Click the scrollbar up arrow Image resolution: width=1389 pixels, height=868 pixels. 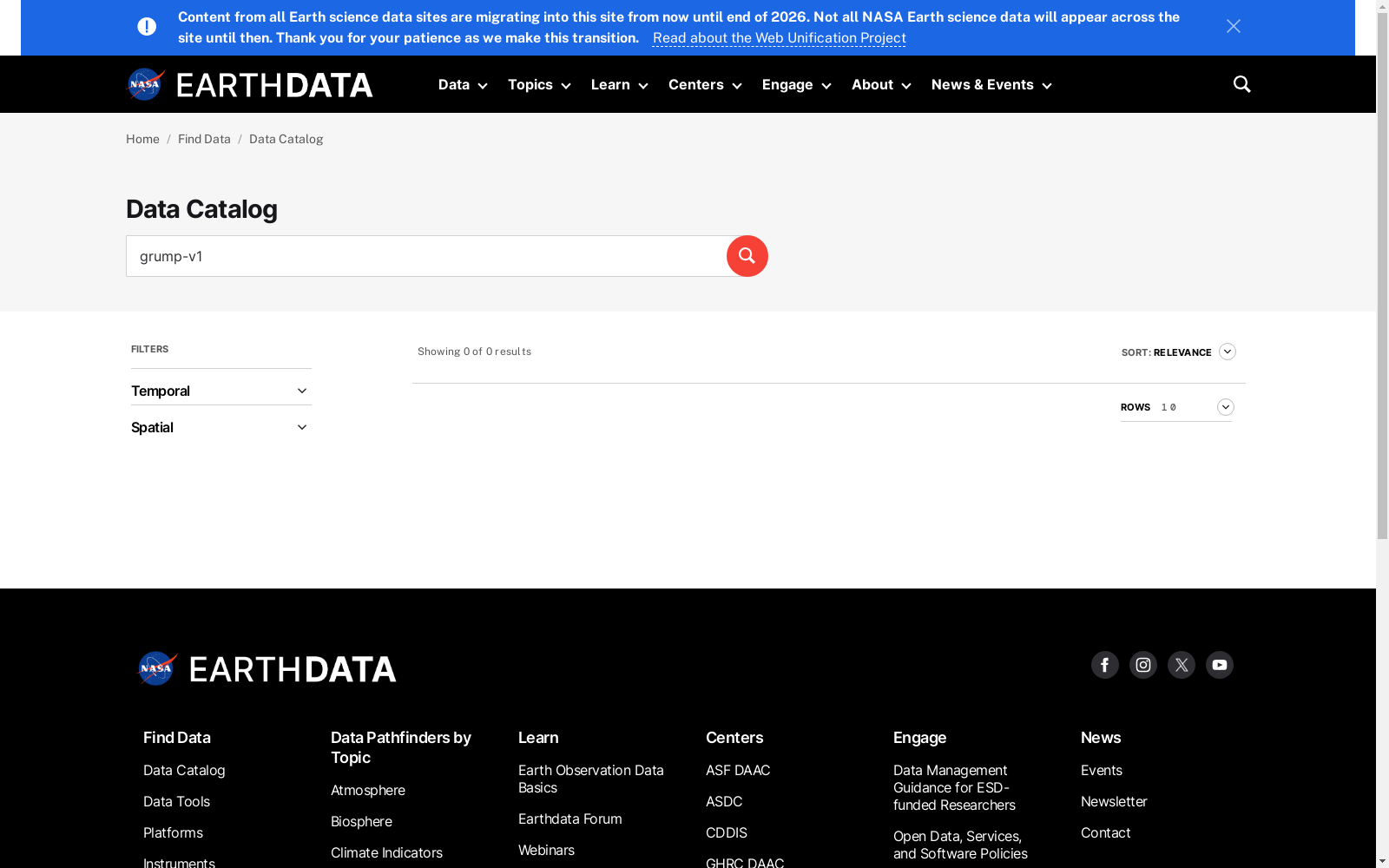1382,6
